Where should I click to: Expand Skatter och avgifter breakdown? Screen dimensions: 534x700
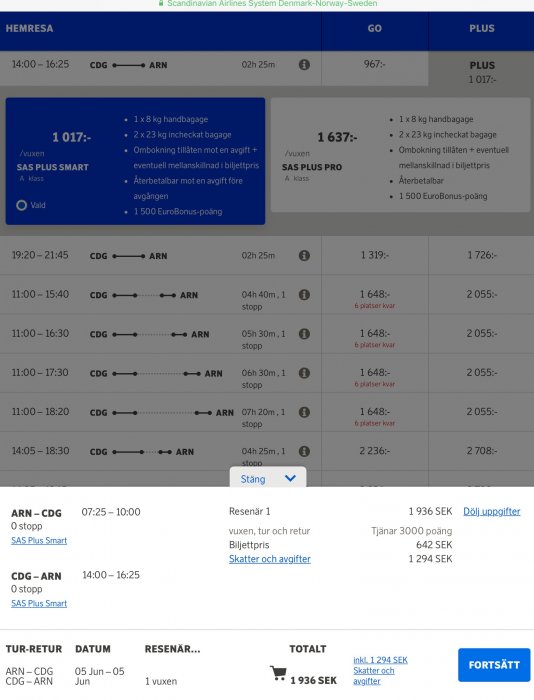tap(270, 559)
